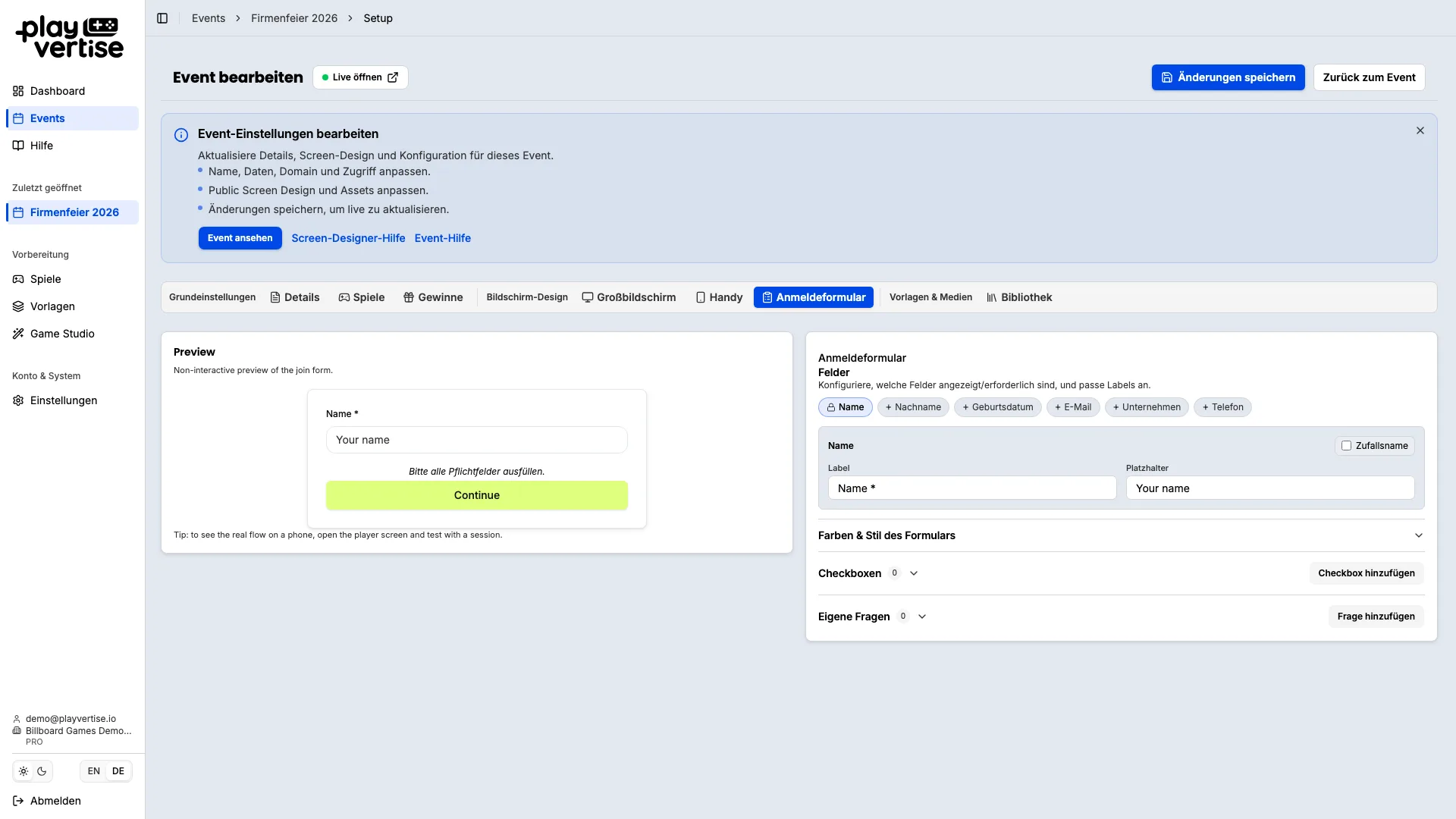Image resolution: width=1456 pixels, height=819 pixels.
Task: Click the Playvertise logo
Action: [x=70, y=38]
